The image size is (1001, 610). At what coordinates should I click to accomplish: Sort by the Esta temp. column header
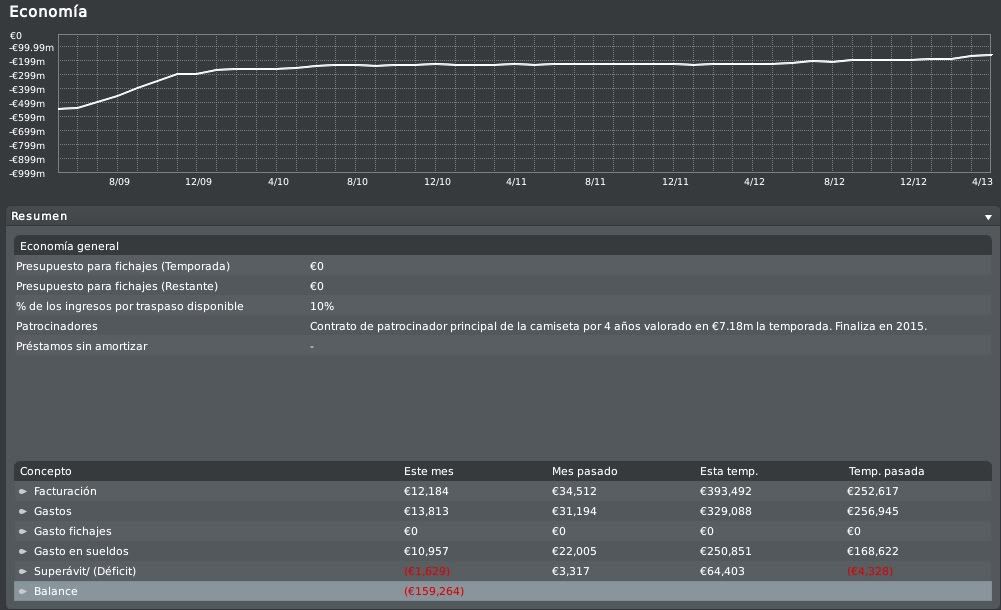coord(728,471)
